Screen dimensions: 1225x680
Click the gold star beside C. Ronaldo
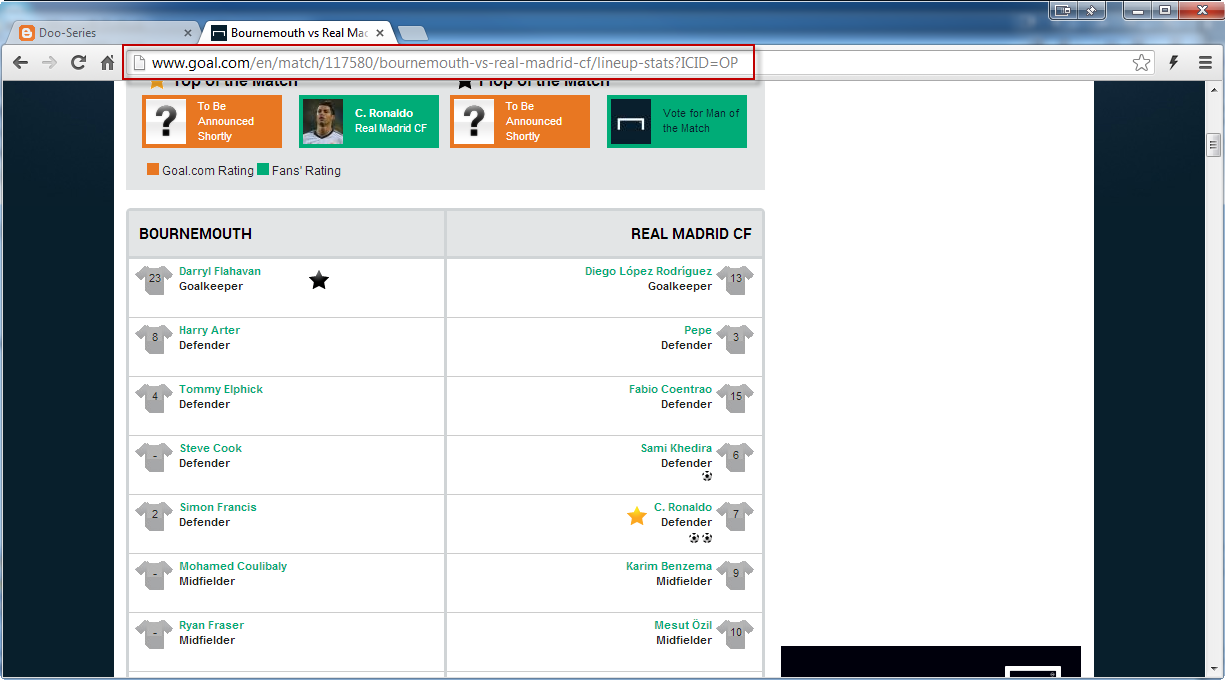(x=637, y=516)
